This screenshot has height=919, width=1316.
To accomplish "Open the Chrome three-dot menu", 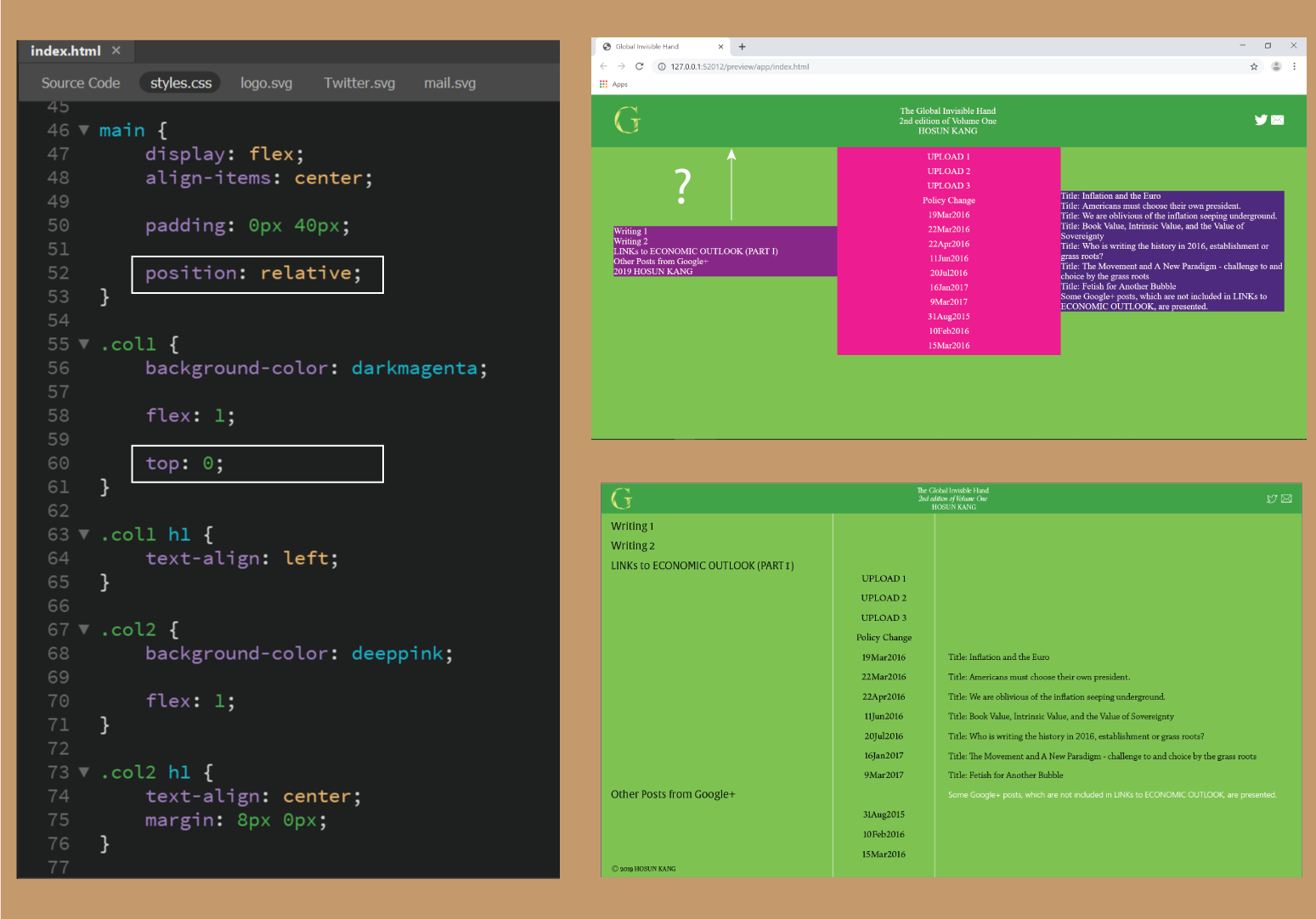I will [x=1294, y=66].
